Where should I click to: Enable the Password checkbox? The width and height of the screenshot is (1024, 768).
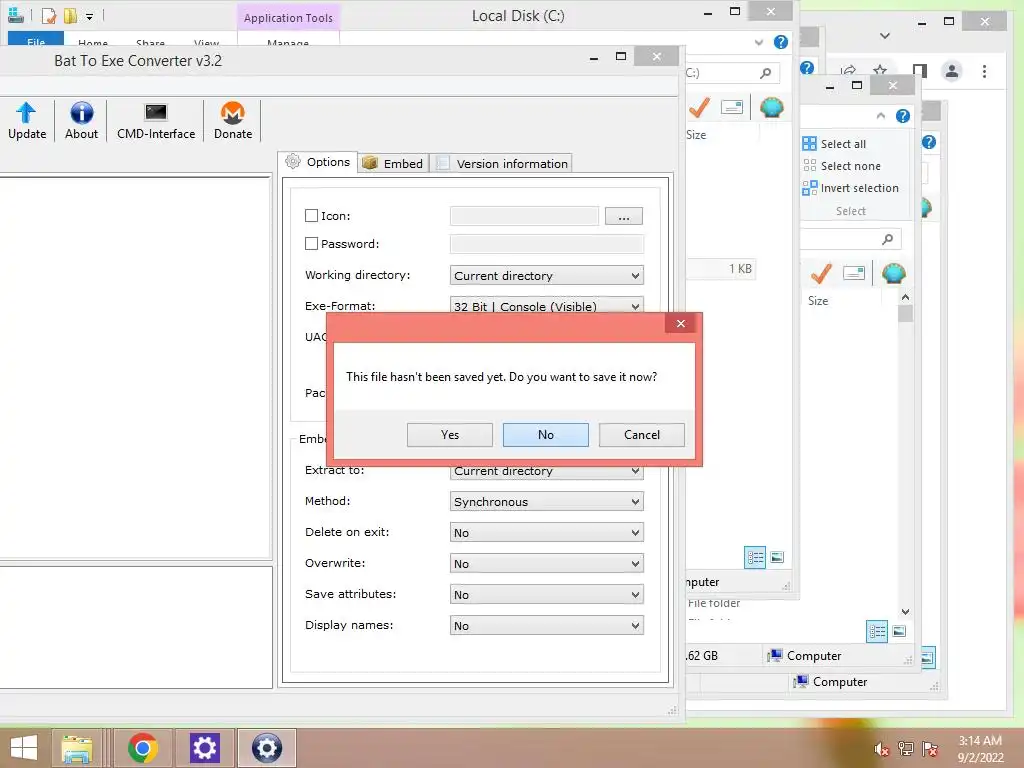(x=312, y=244)
